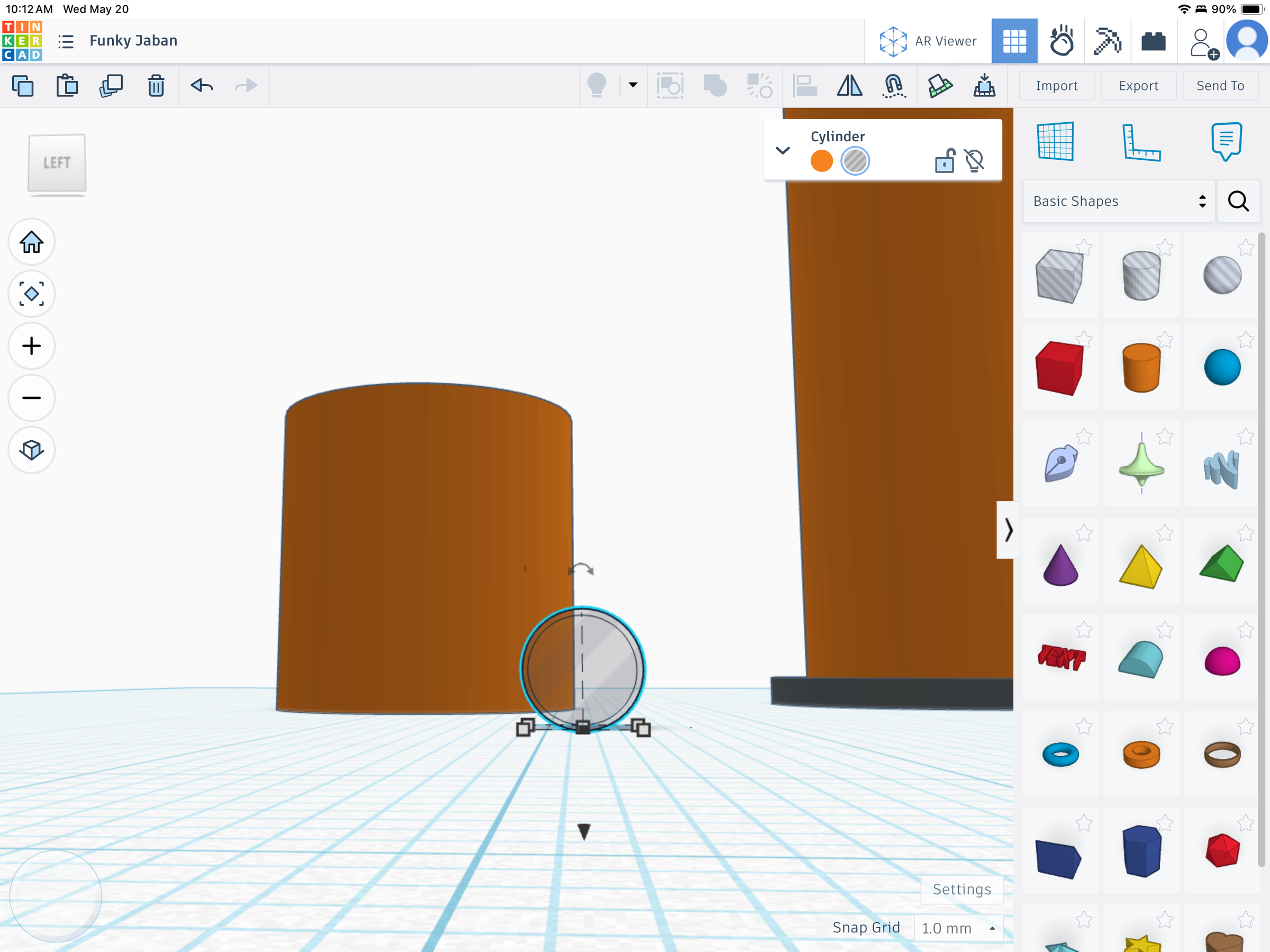
Task: Redo the last action
Action: (246, 86)
